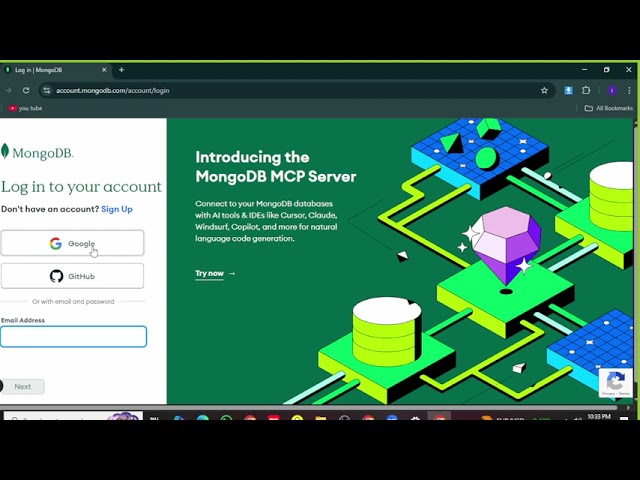Focus the Email Address field

tap(73, 337)
